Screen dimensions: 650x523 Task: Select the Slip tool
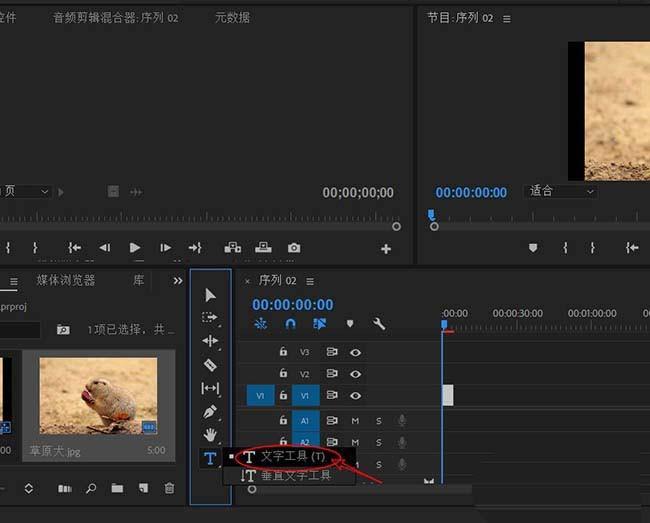[x=210, y=388]
